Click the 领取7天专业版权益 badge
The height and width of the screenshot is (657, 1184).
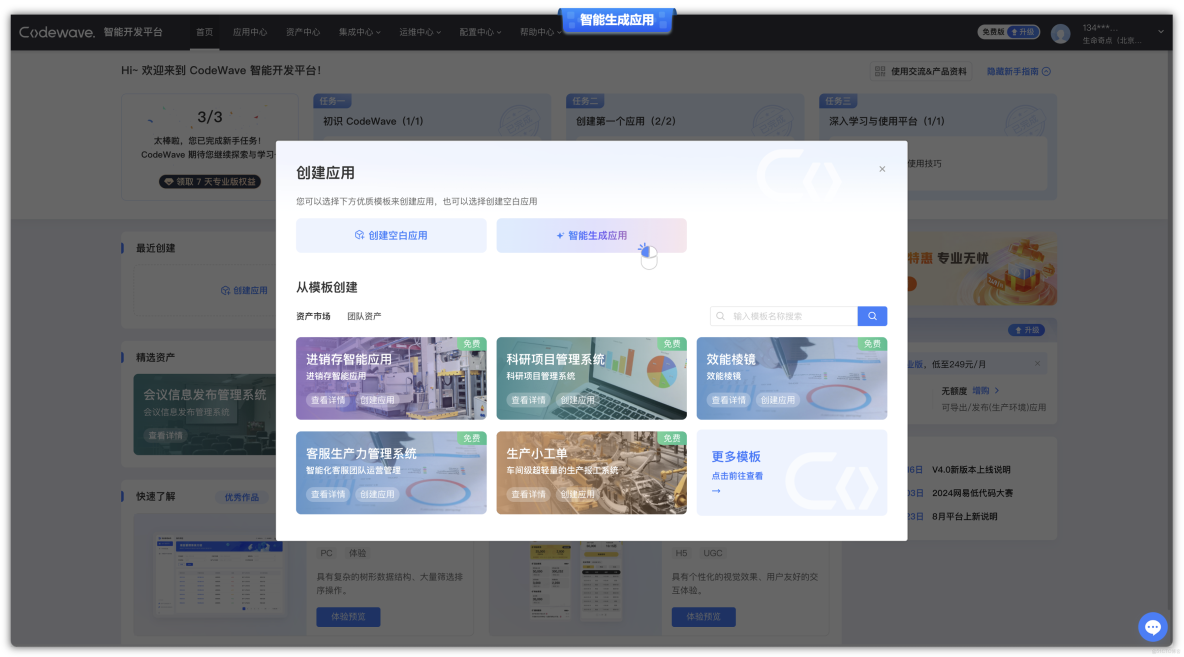[212, 181]
